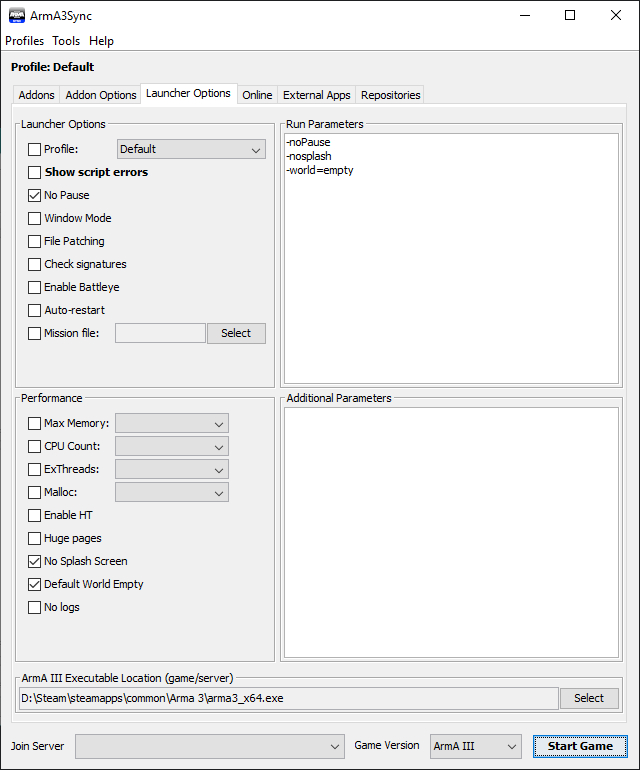Screen dimensions: 640x770
Task: Expand the Max Memory dropdown
Action: [172, 423]
